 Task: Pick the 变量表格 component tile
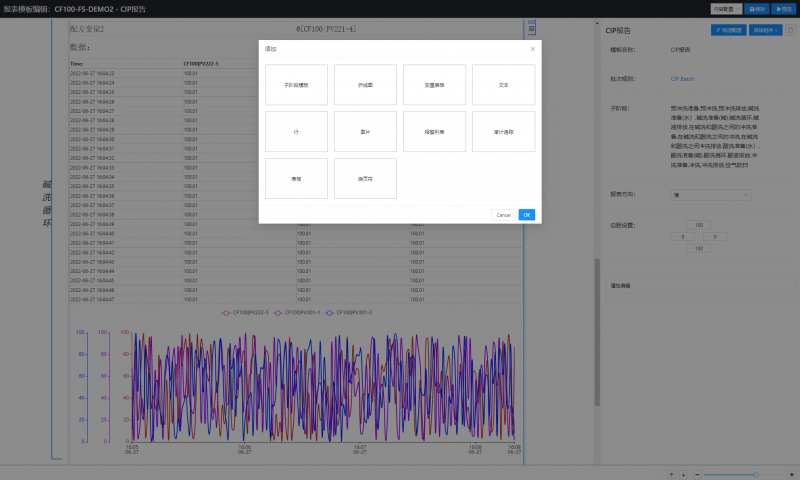coord(434,86)
